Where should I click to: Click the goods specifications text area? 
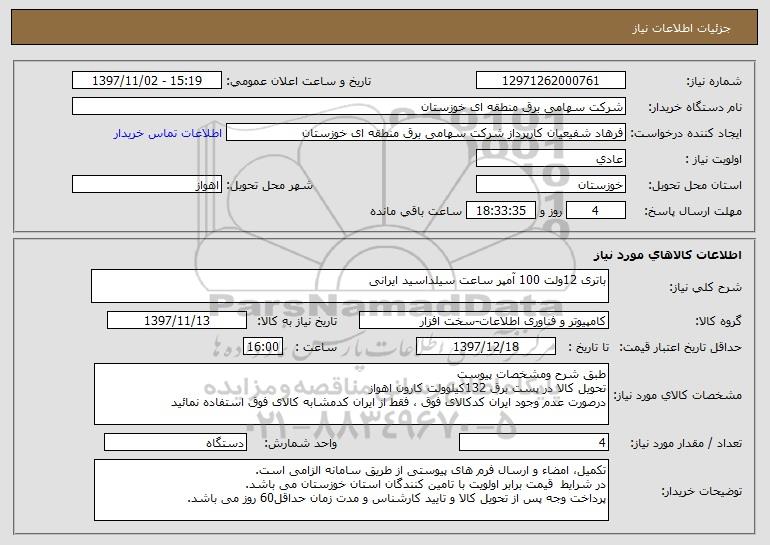[351, 394]
